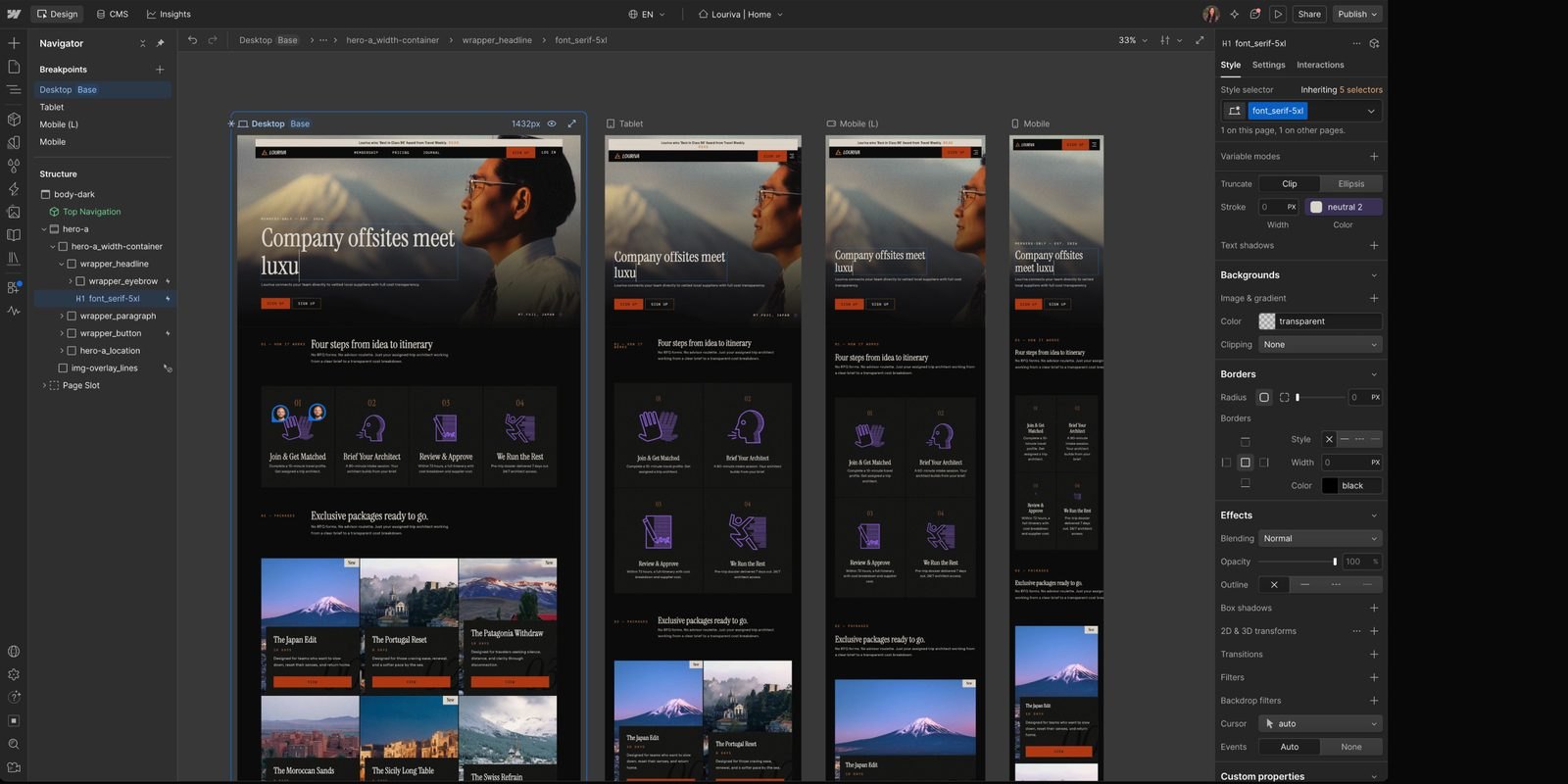Image resolution: width=1568 pixels, height=784 pixels.
Task: Open the Insights tab
Action: tap(169, 14)
